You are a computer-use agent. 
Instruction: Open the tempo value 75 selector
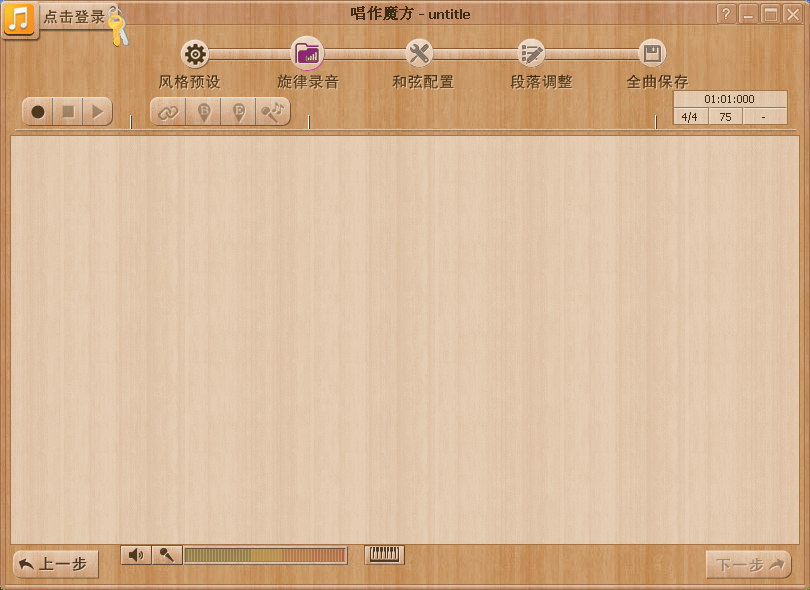pyautogui.click(x=725, y=116)
